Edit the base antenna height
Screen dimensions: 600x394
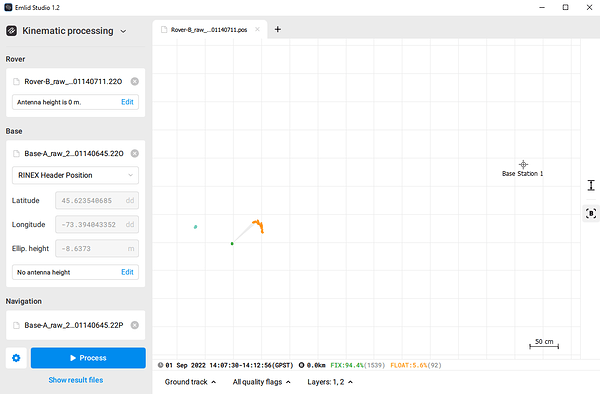127,272
